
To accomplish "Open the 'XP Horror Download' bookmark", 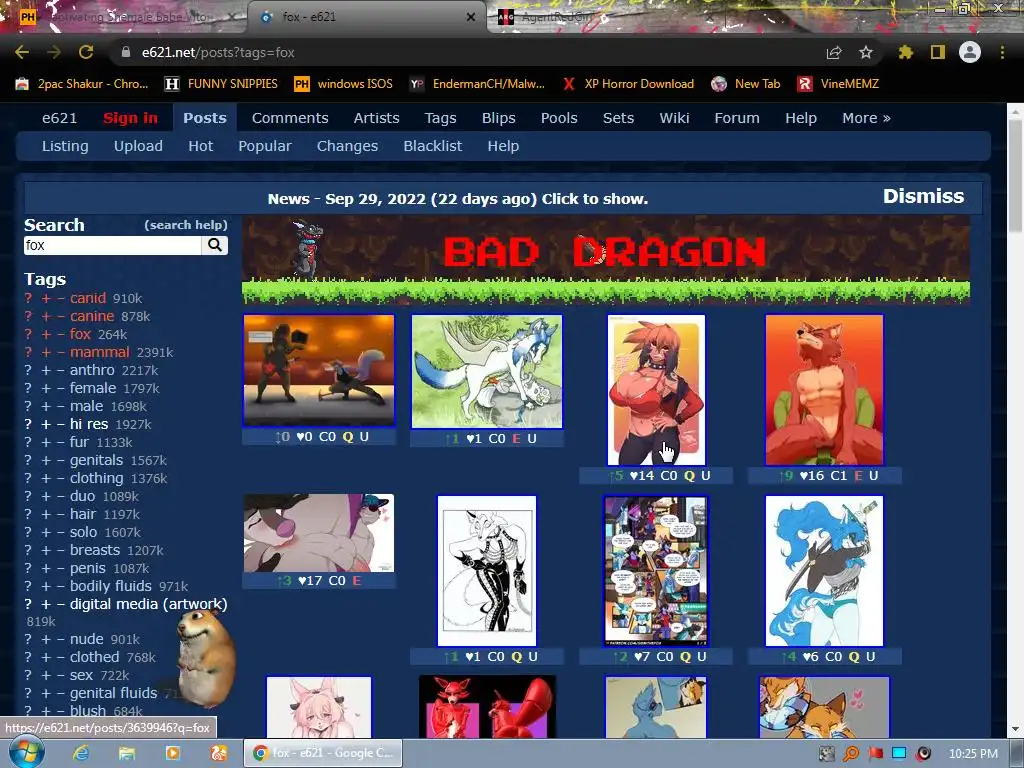I will point(628,84).
